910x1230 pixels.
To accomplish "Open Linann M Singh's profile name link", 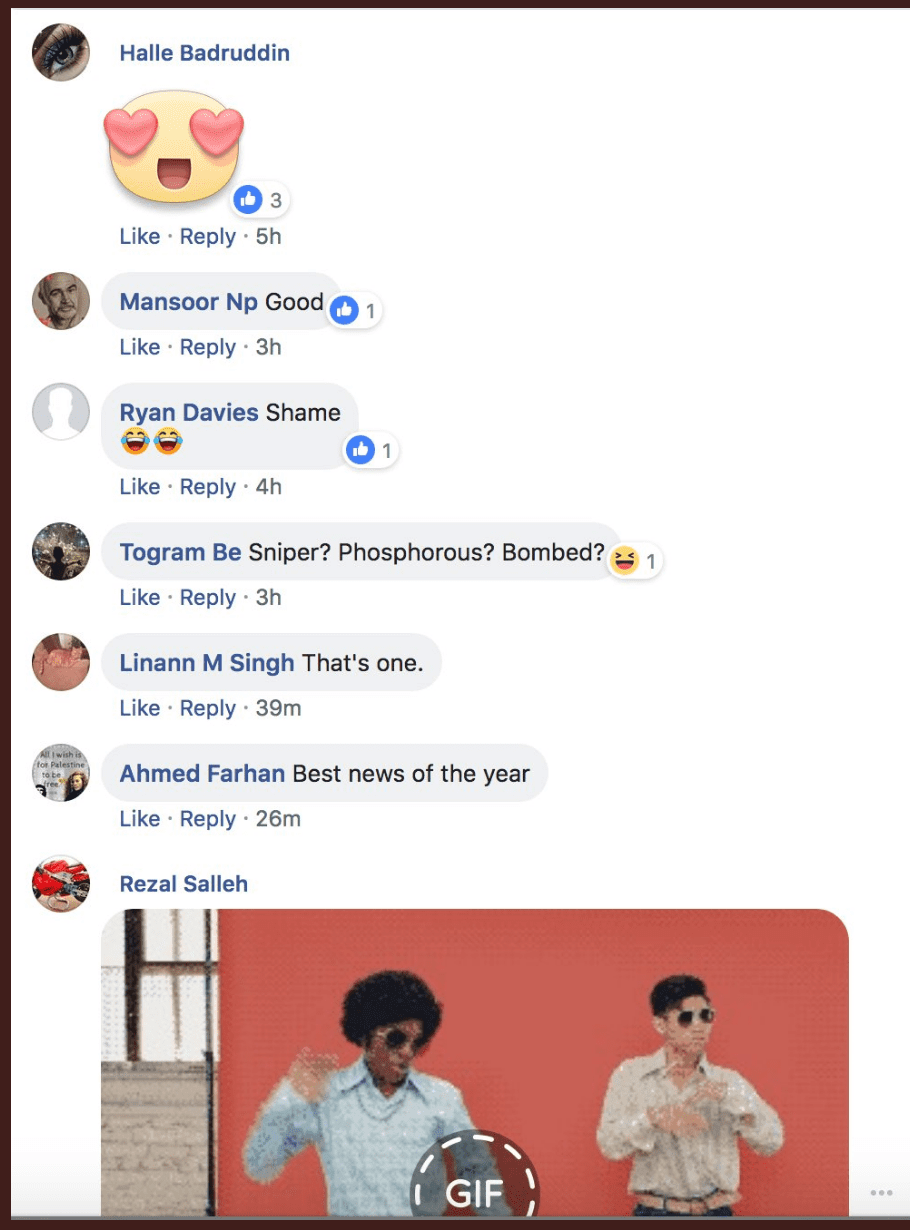I will pyautogui.click(x=206, y=662).
